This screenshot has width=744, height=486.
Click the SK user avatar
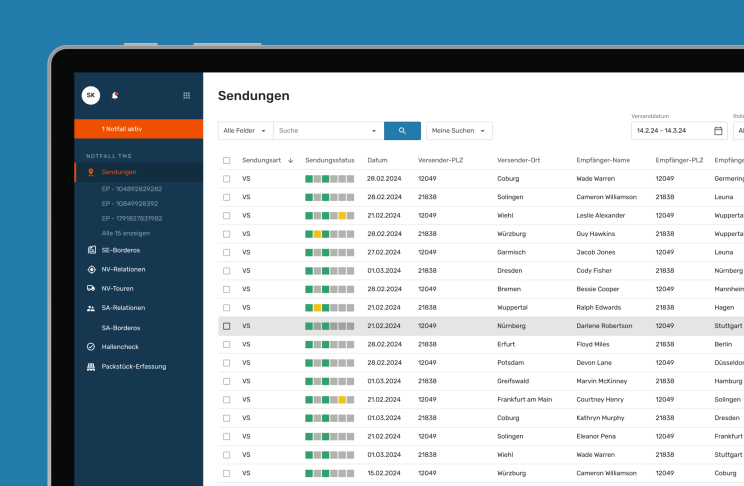(x=91, y=95)
